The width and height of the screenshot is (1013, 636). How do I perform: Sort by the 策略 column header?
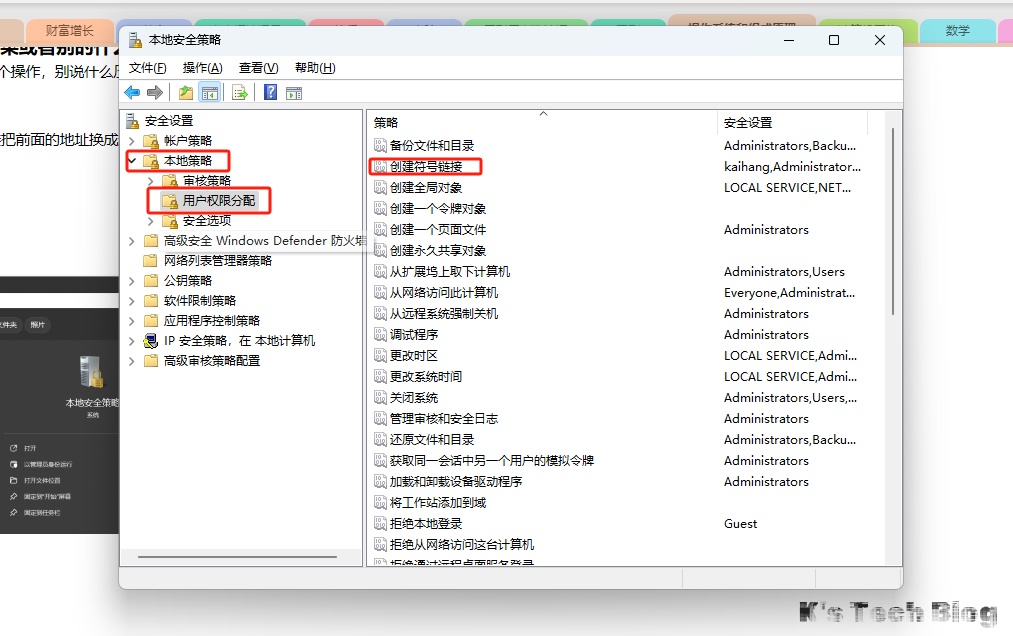click(x=540, y=122)
